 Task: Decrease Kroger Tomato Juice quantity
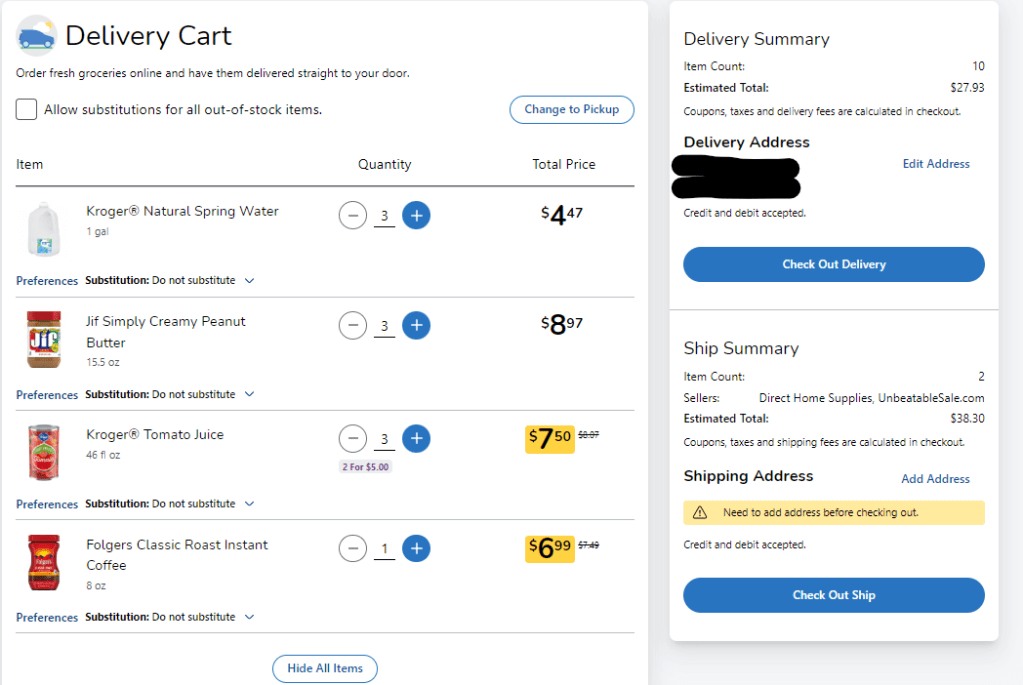[352, 438]
